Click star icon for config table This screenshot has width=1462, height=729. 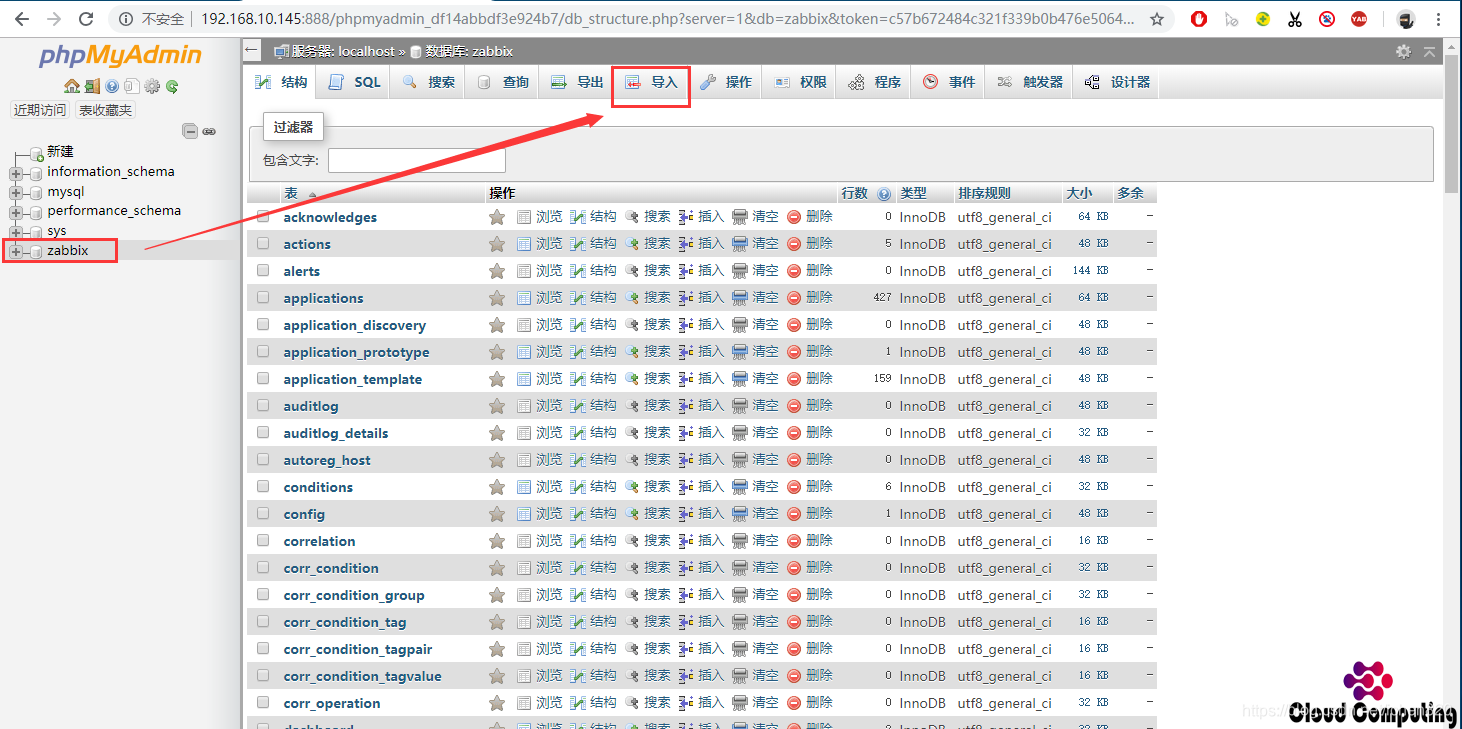(496, 514)
